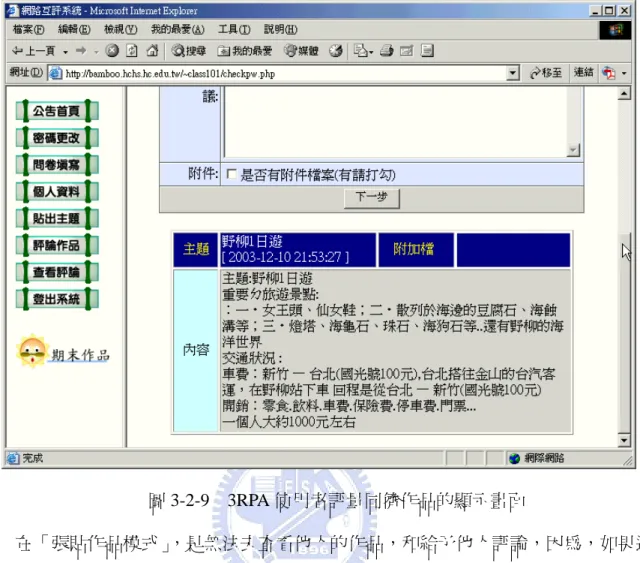Image resolution: width=640 pixels, height=563 pixels.
Task: Open the 我的最愛 menu
Action: point(178,29)
